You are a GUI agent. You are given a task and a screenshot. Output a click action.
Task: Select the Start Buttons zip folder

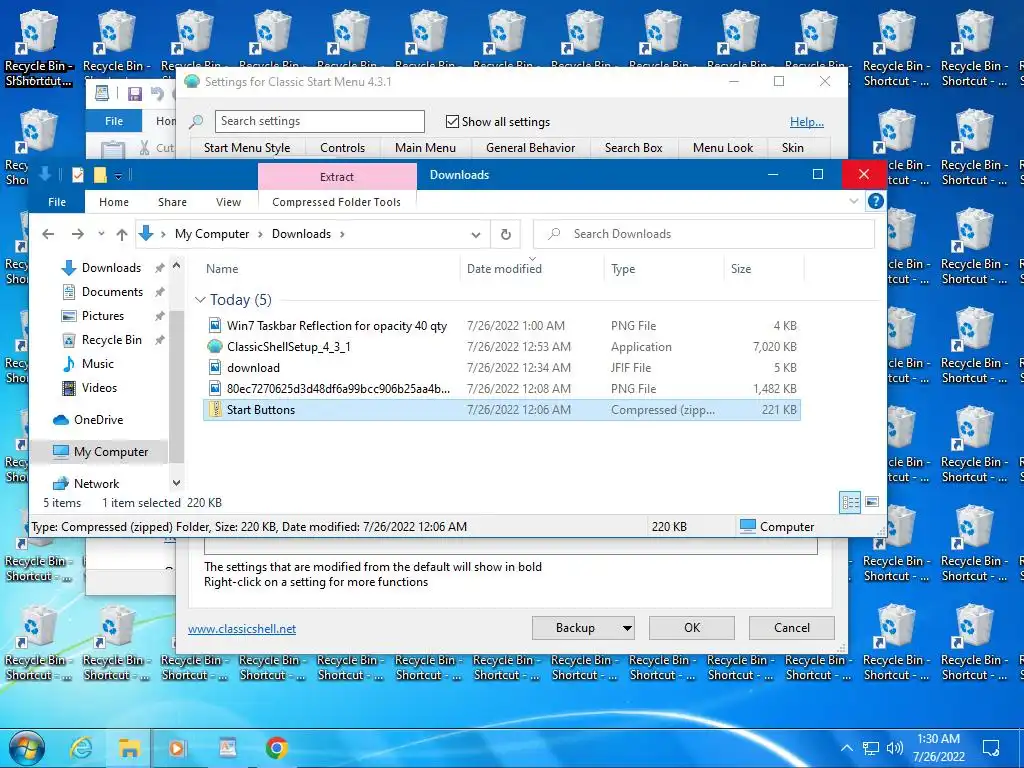[502, 409]
